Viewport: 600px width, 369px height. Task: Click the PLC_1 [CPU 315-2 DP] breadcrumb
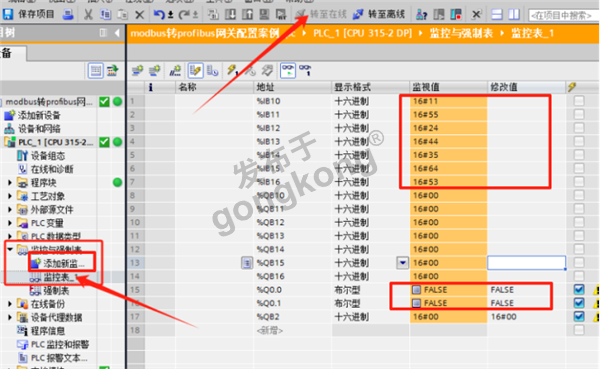[x=362, y=33]
